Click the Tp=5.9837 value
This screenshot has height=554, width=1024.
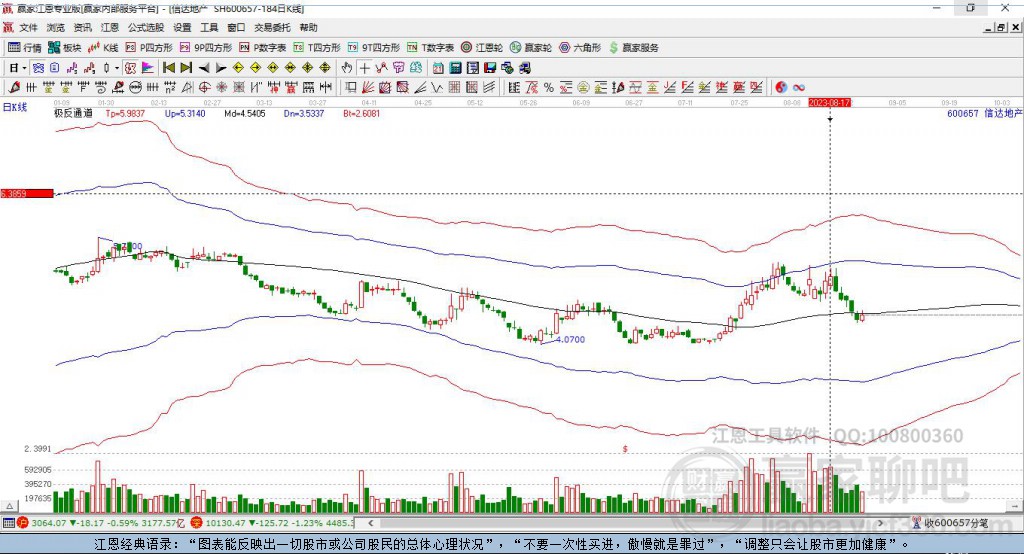click(x=125, y=113)
